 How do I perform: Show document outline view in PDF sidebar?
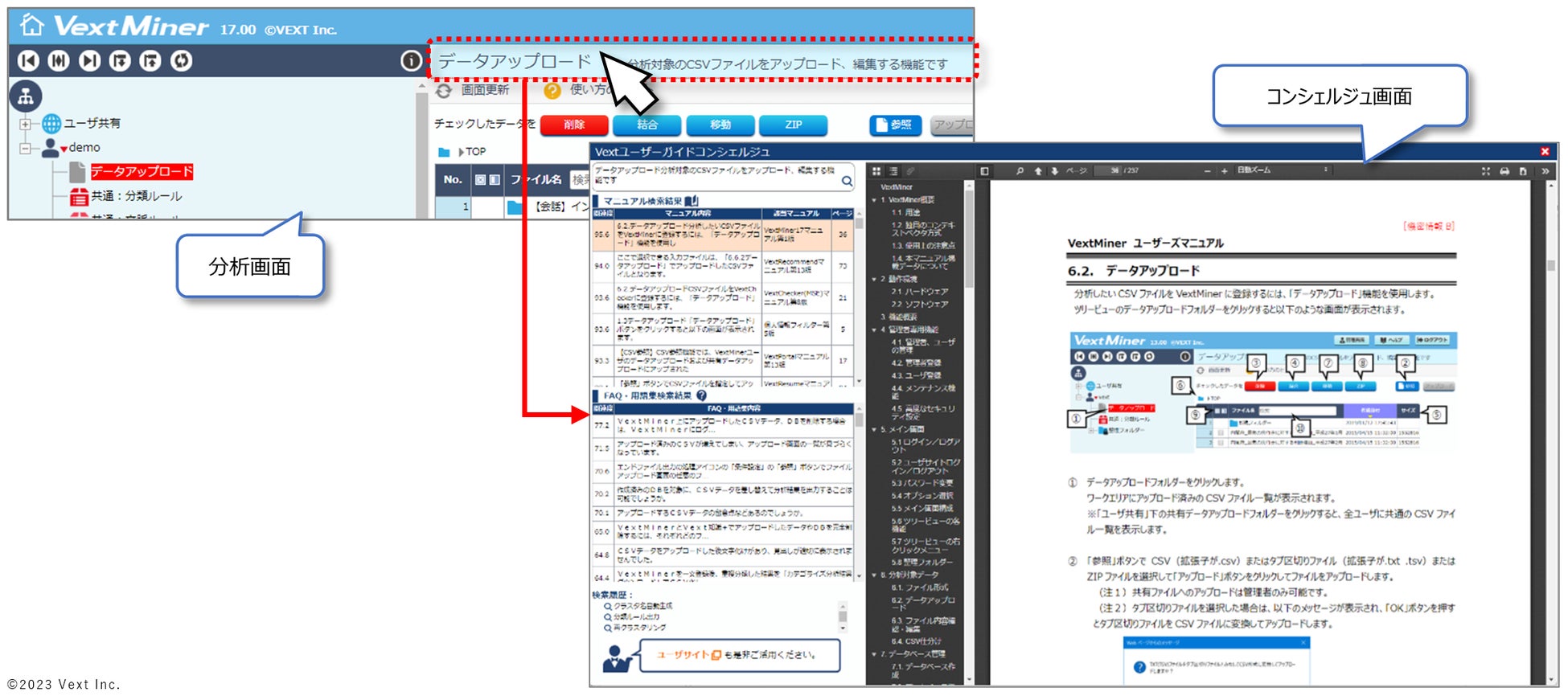893,171
